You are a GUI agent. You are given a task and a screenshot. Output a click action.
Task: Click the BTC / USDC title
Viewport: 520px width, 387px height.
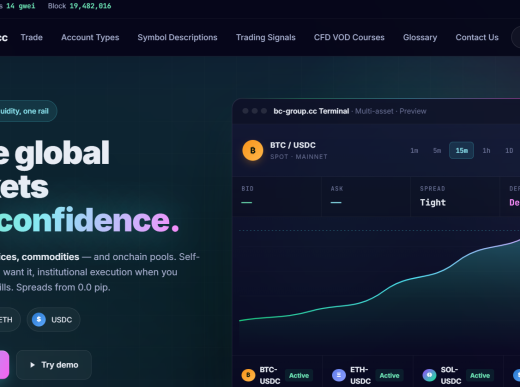pyautogui.click(x=293, y=145)
